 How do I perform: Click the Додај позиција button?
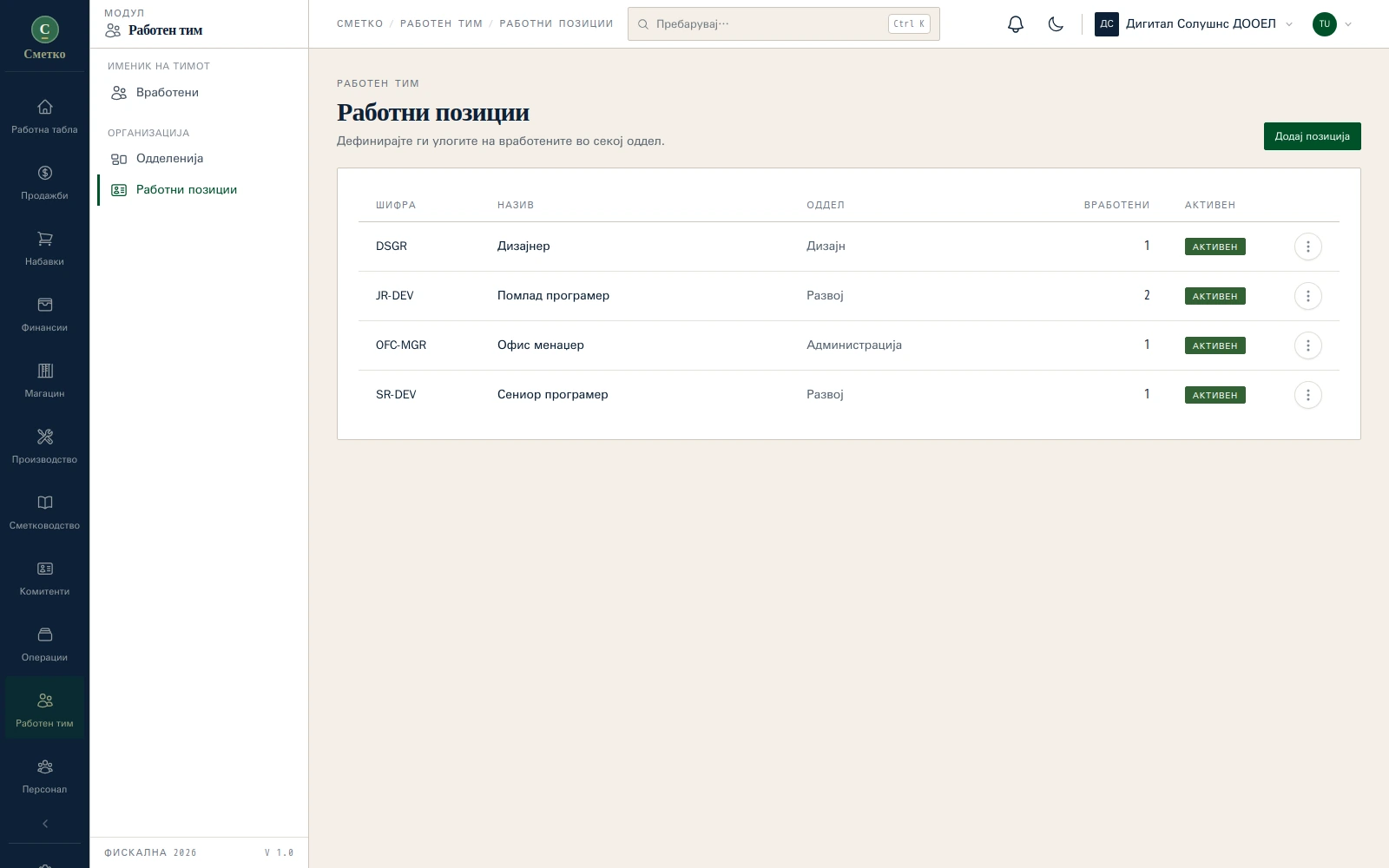(x=1312, y=136)
